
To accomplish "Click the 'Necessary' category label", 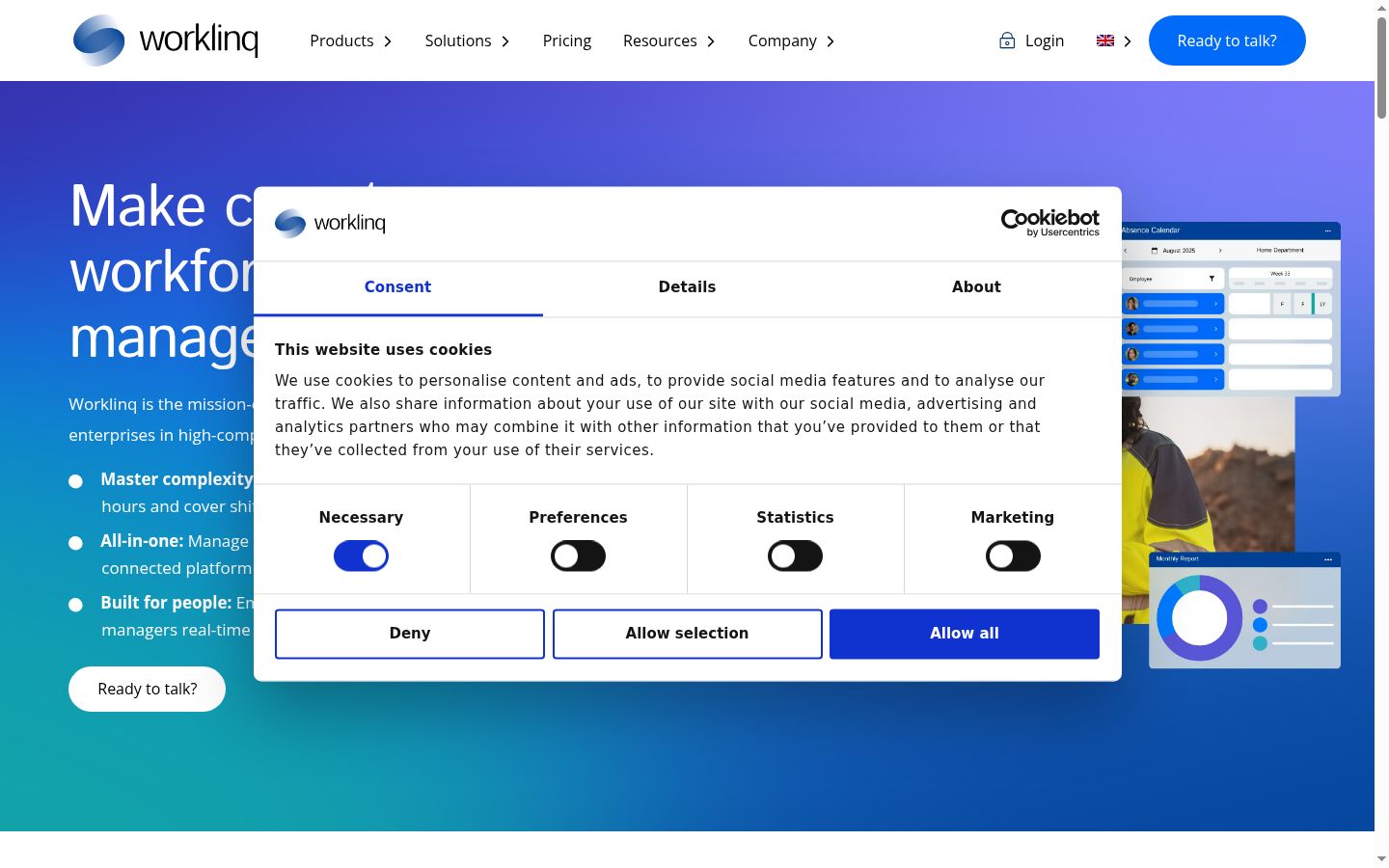I will pos(361,517).
